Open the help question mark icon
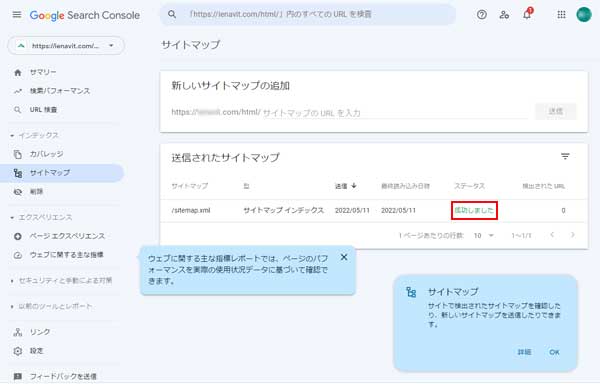This screenshot has height=384, width=600. [482, 15]
